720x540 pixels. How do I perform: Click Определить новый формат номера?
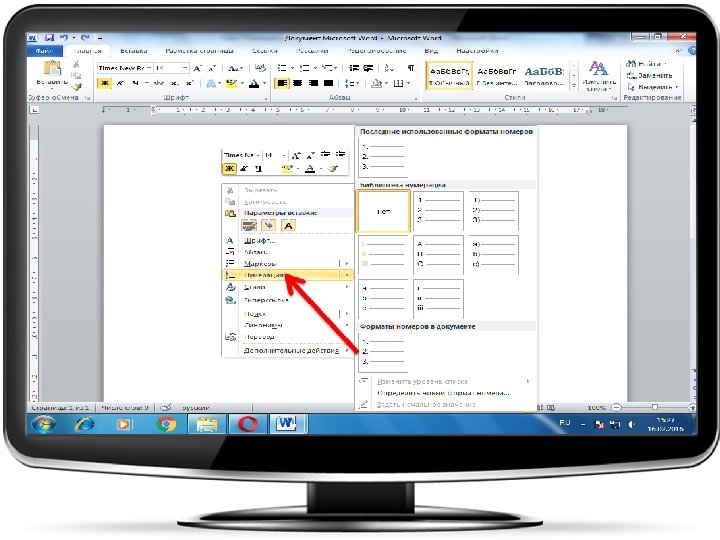pyautogui.click(x=443, y=393)
